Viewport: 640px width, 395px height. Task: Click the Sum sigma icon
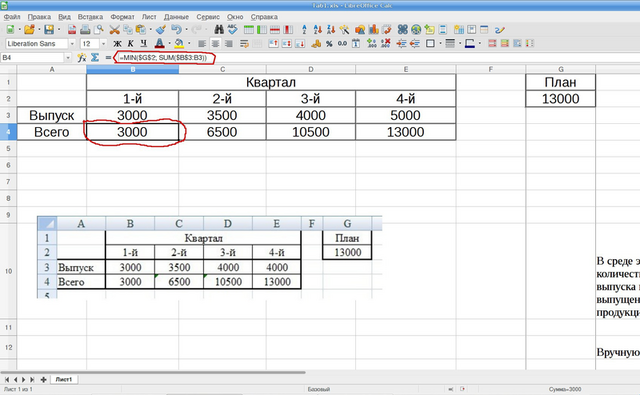click(95, 58)
